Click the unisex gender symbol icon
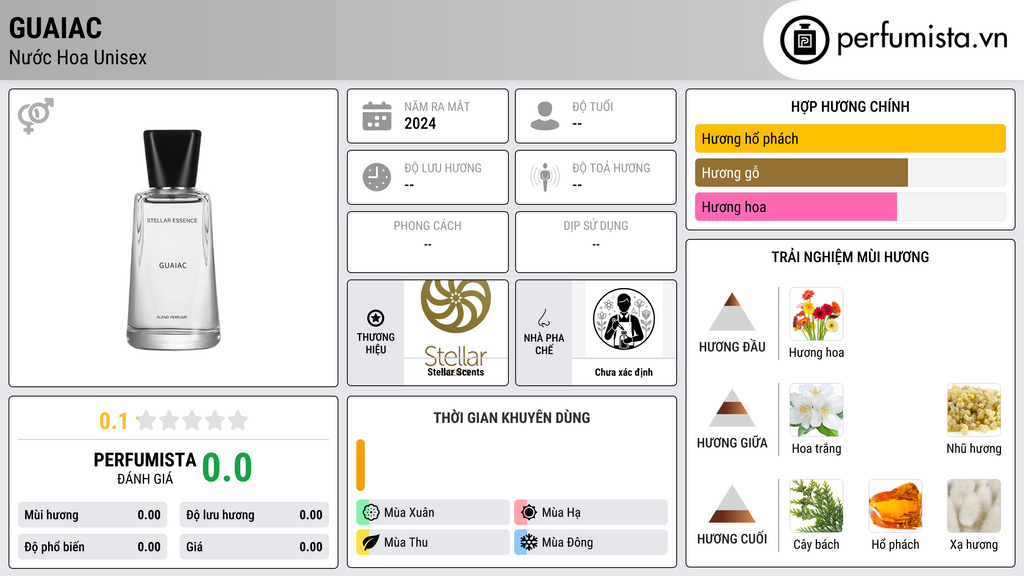This screenshot has height=576, width=1024. (x=35, y=116)
